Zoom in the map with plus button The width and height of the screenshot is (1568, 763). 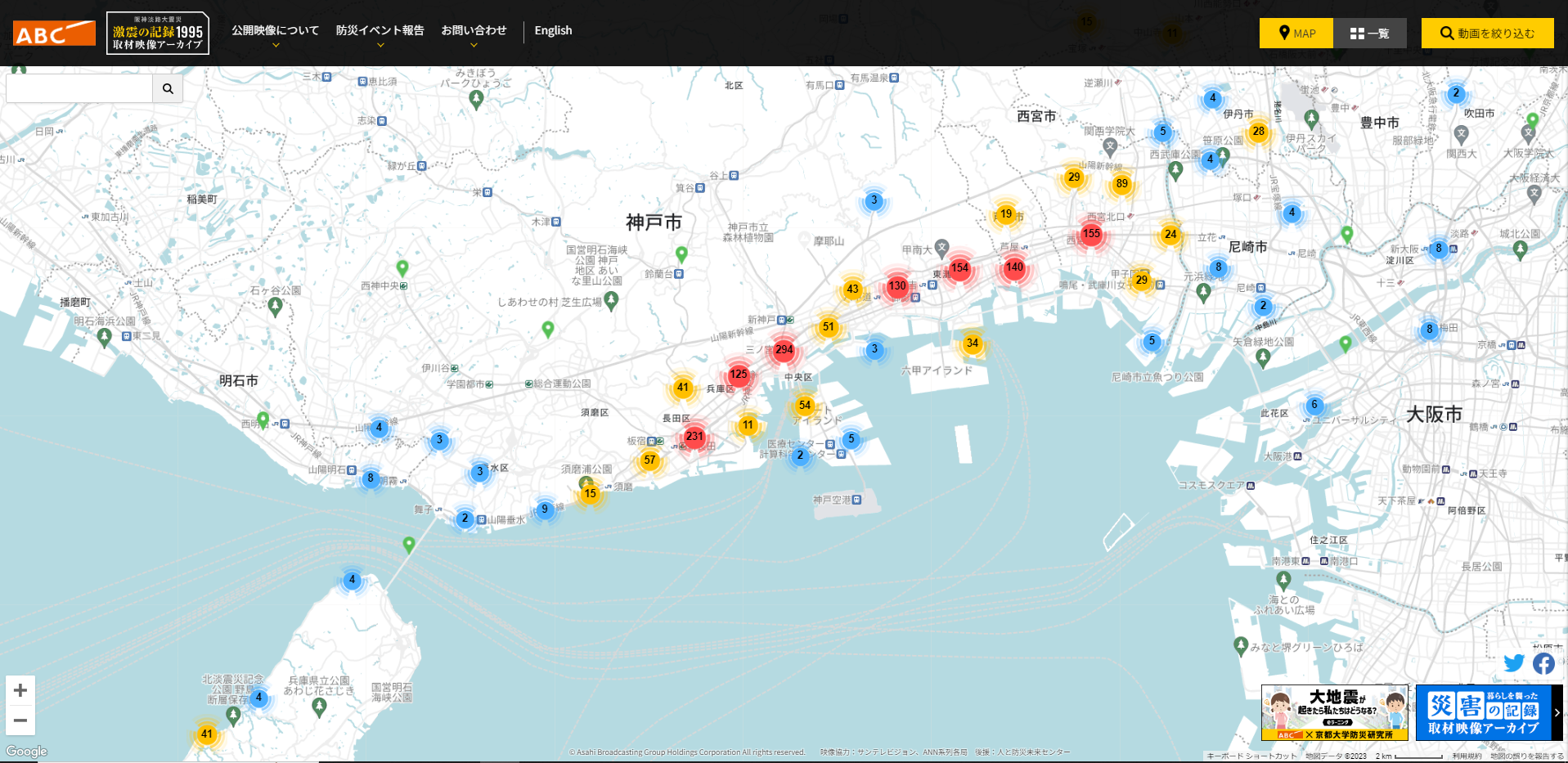[x=20, y=690]
